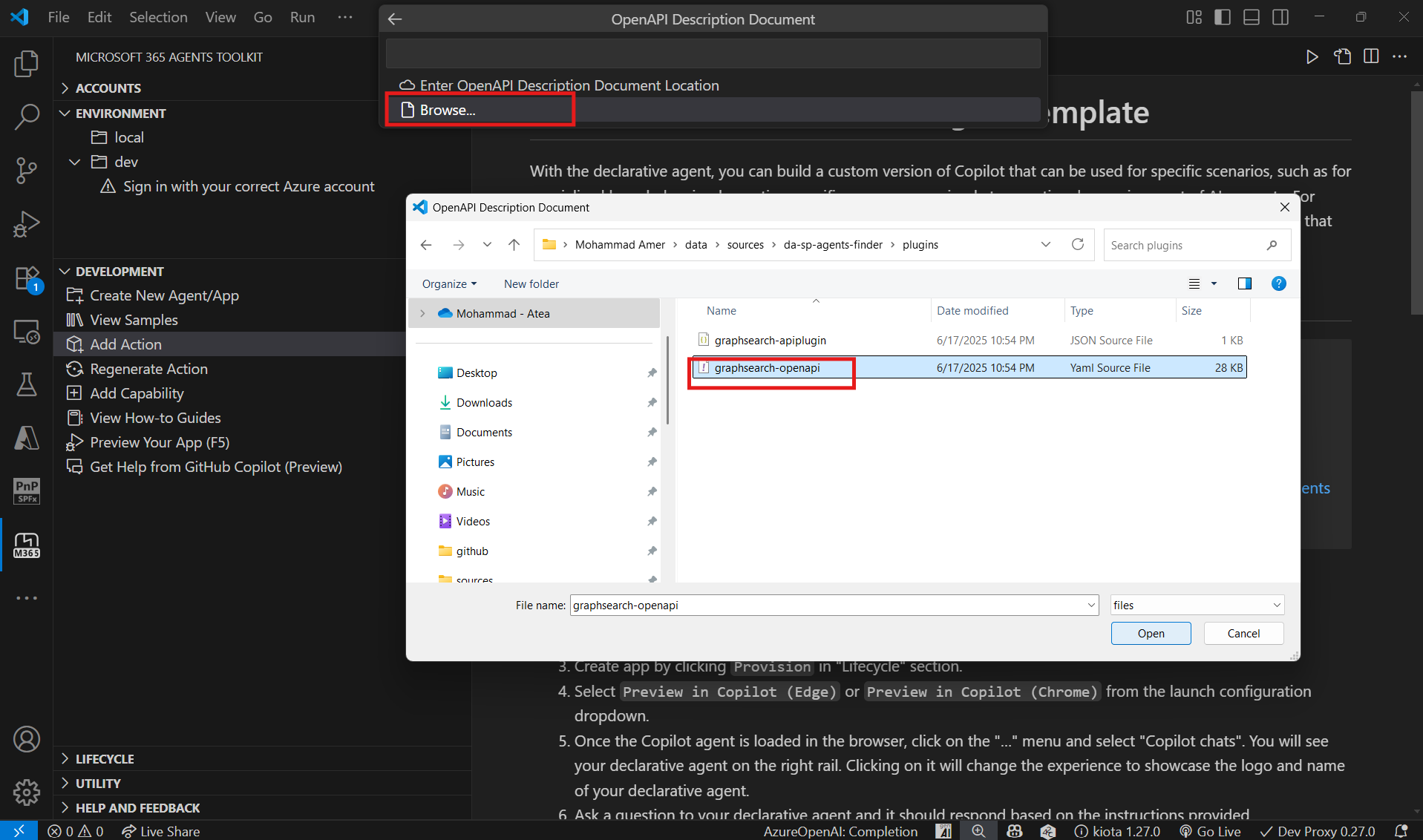1423x840 pixels.
Task: Open the Run menu
Action: click(x=302, y=17)
